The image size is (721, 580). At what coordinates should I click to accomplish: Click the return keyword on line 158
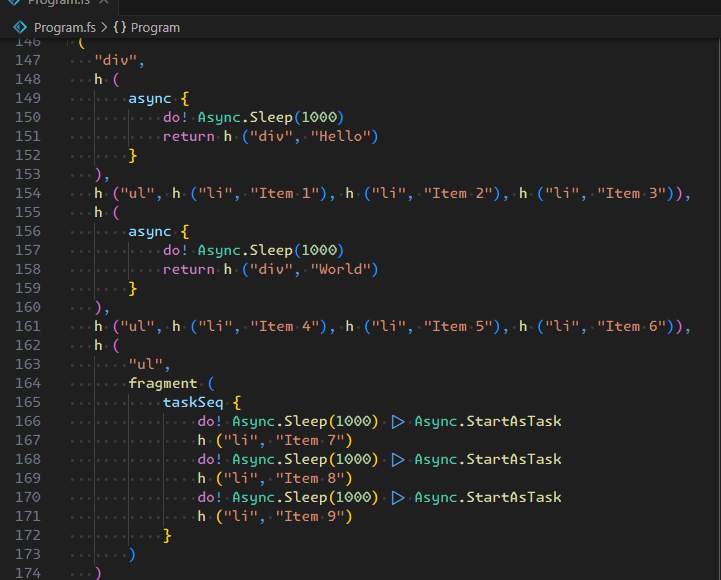pos(189,270)
